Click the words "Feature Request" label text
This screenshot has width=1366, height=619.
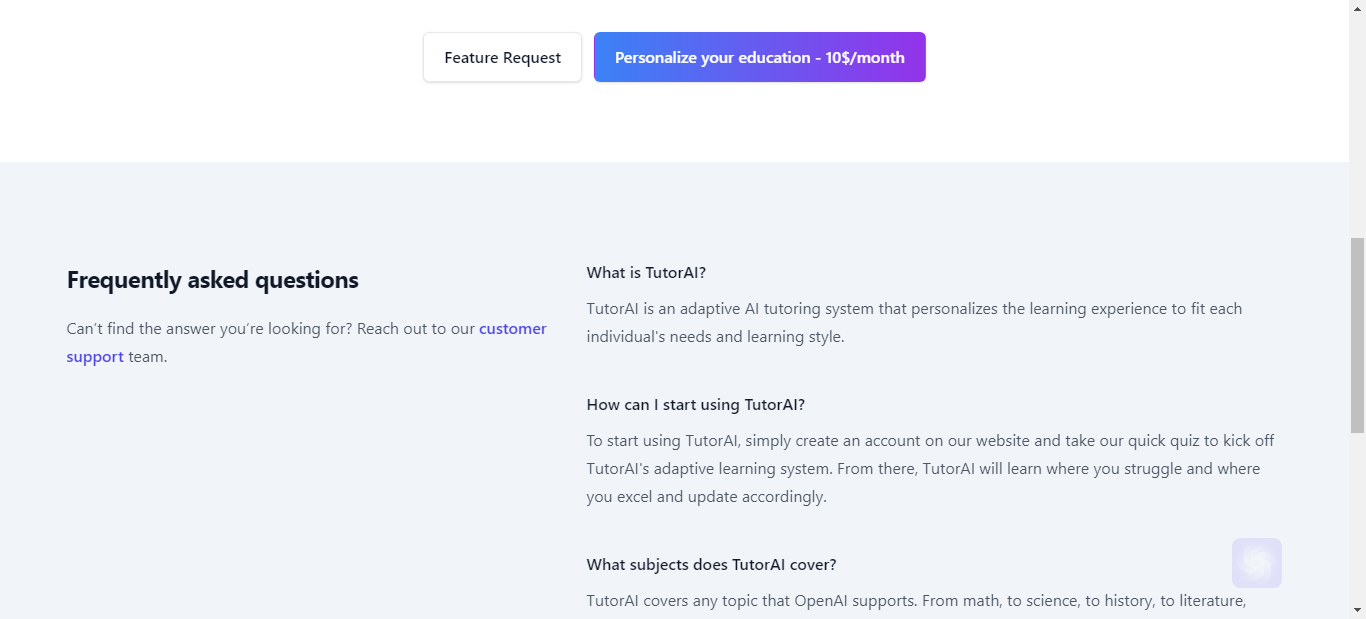point(503,57)
